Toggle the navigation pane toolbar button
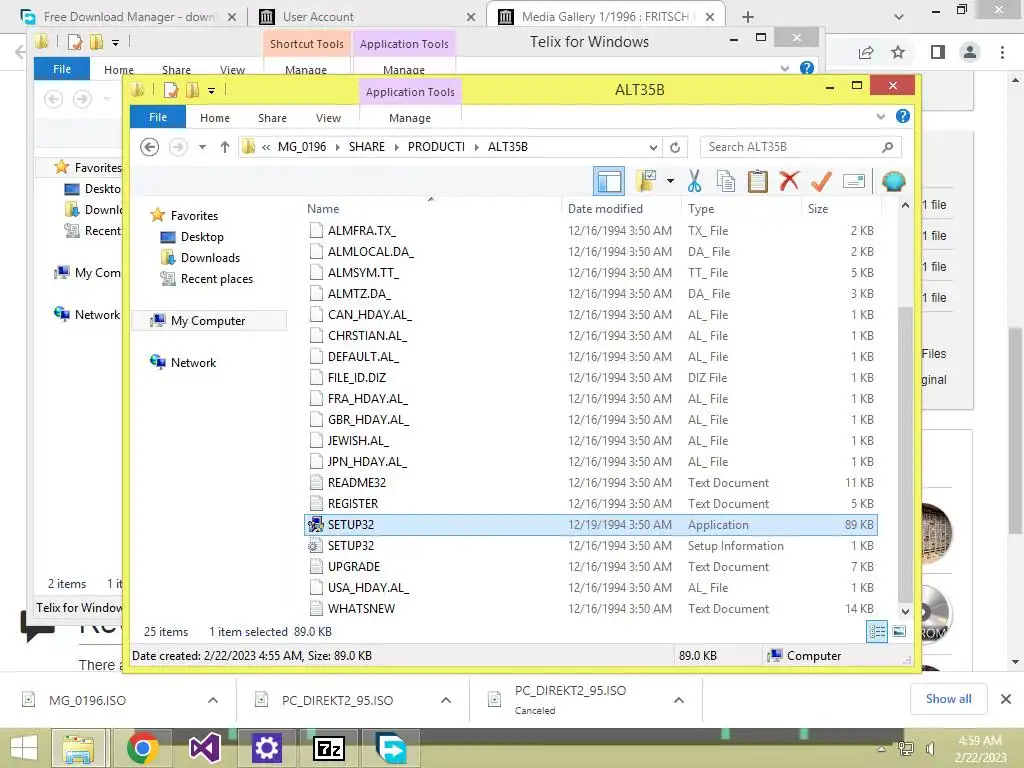 609,182
